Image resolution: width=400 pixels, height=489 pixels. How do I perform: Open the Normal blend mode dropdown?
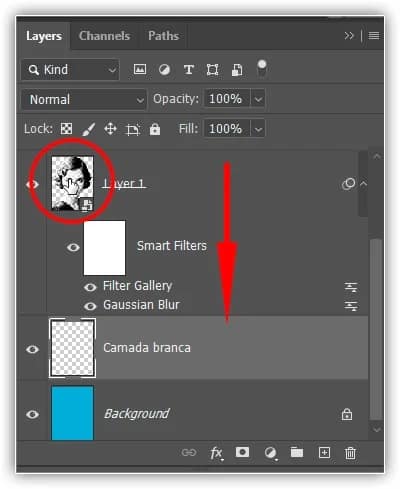point(84,99)
